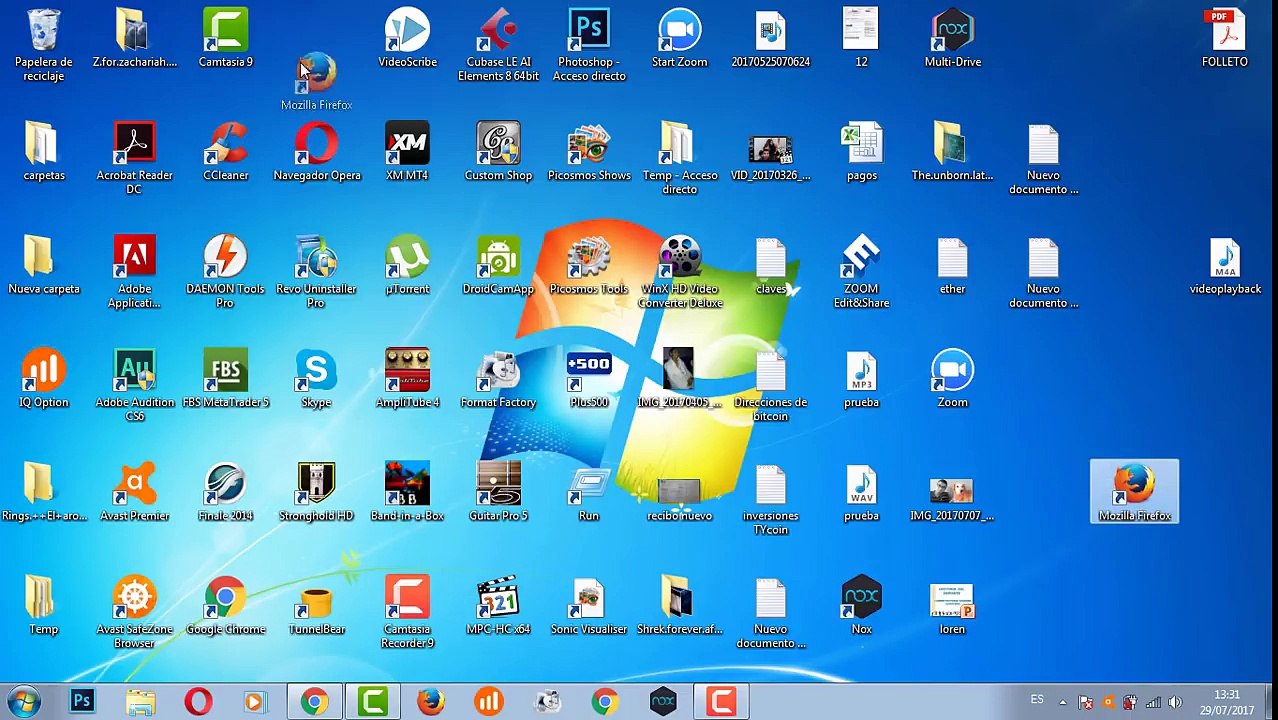Click ES language indicator in taskbar
The image size is (1278, 720).
pyautogui.click(x=1037, y=699)
